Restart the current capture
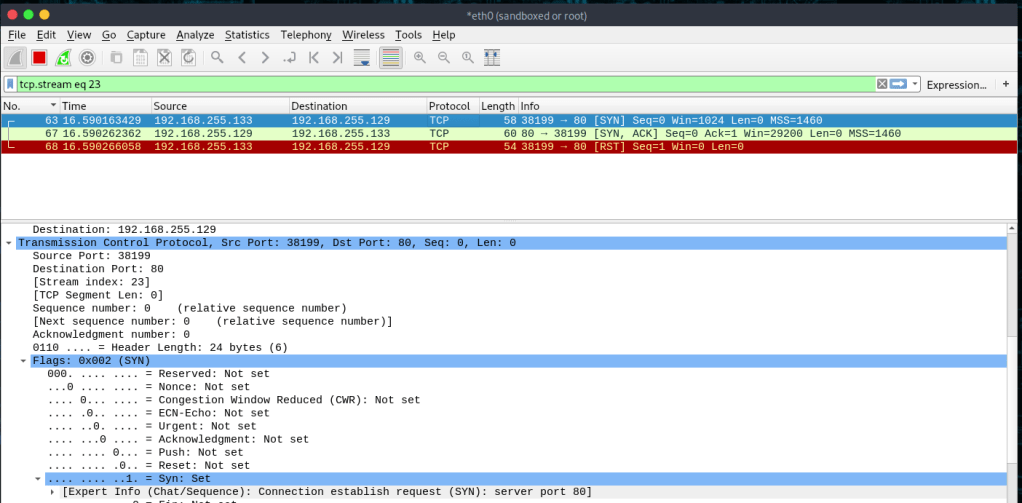The image size is (1022, 503). tap(63, 58)
